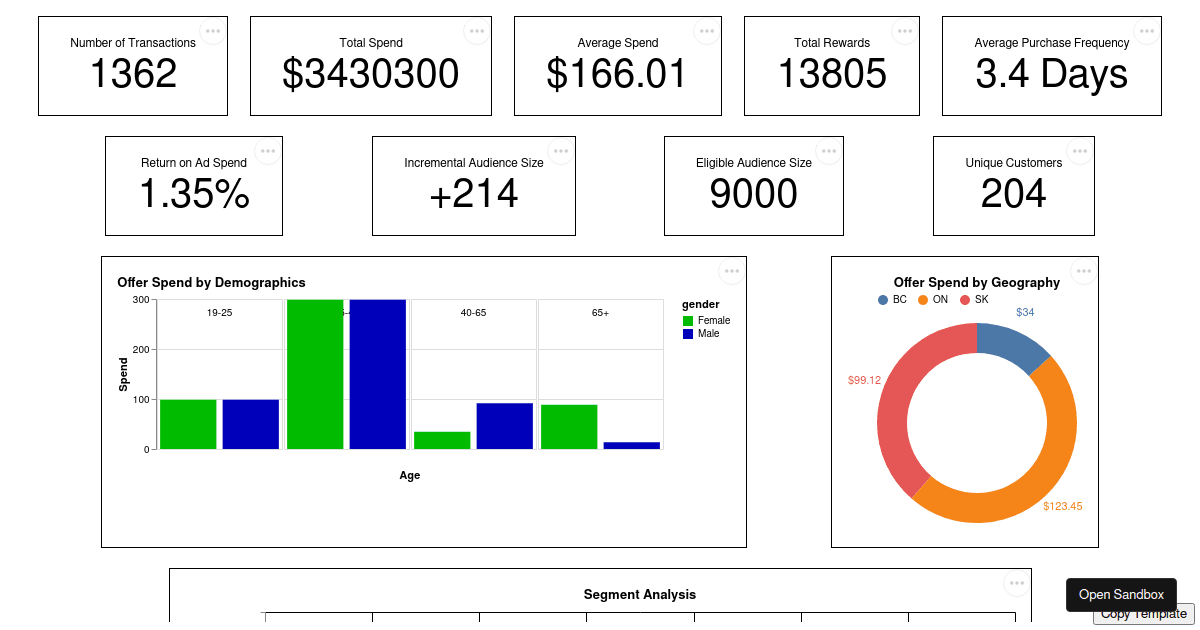Screen dimensions: 1200x630
Task: Click the Copy Template button
Action: (1142, 614)
